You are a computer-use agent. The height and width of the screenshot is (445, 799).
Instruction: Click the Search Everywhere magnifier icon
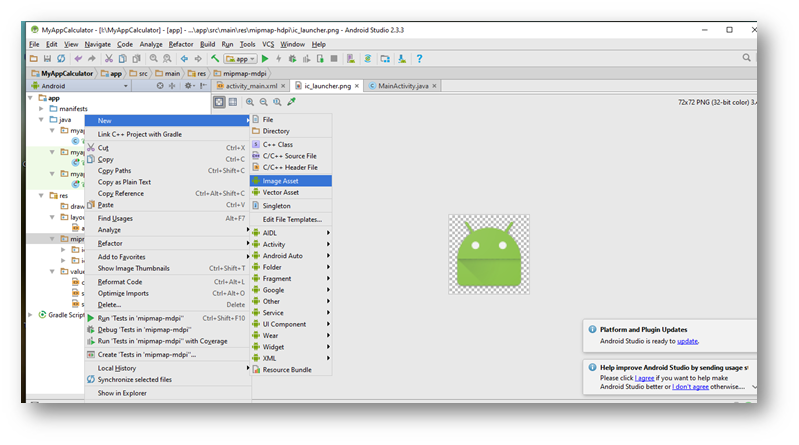(x=746, y=58)
